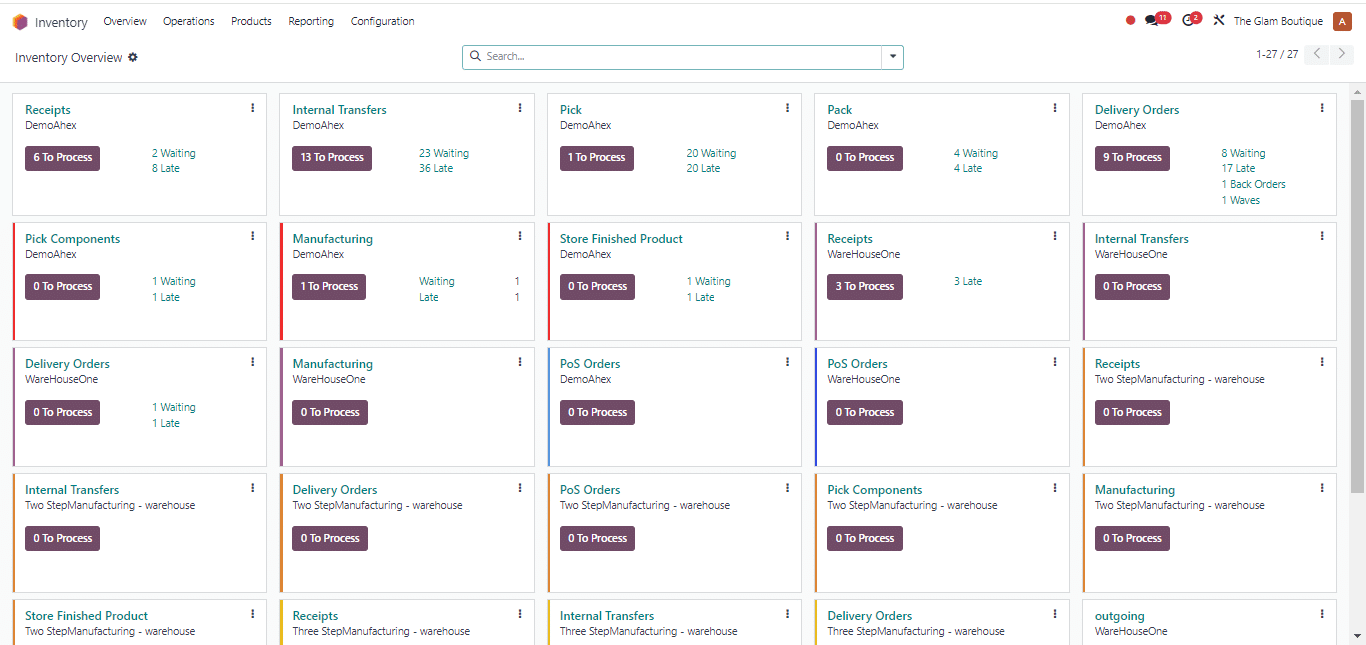
Task: Click the Inventory Overview gear icon
Action: pyautogui.click(x=133, y=58)
